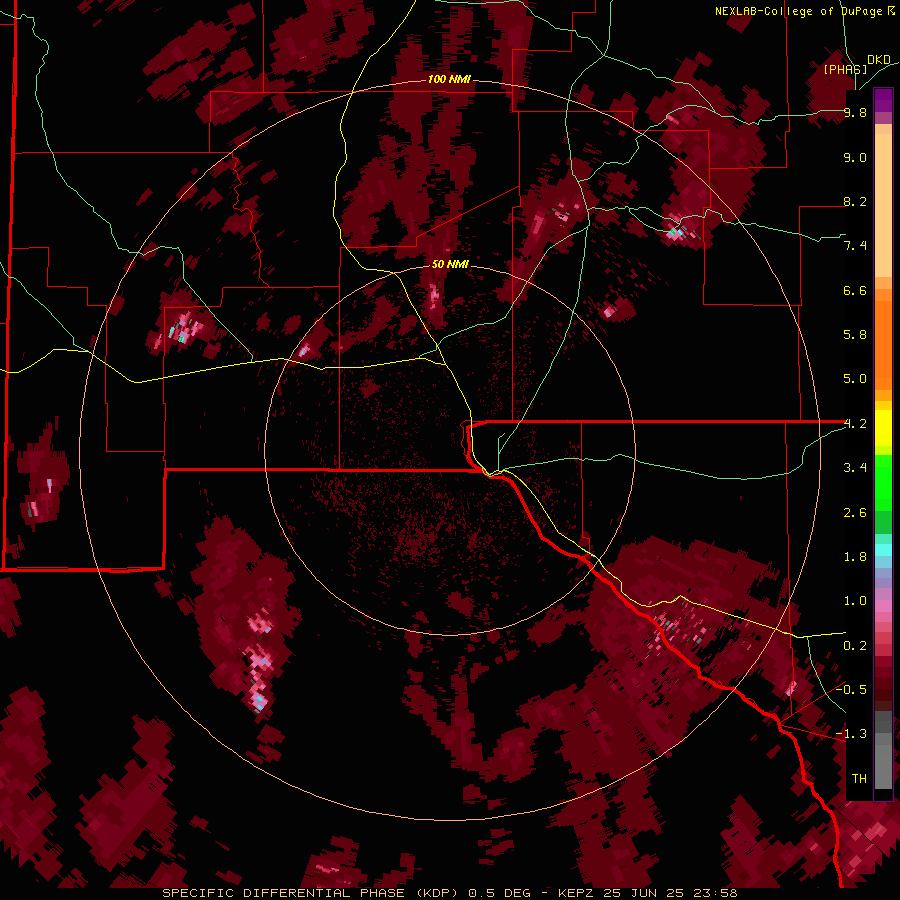Click the 3.4 scale value

pos(855,468)
